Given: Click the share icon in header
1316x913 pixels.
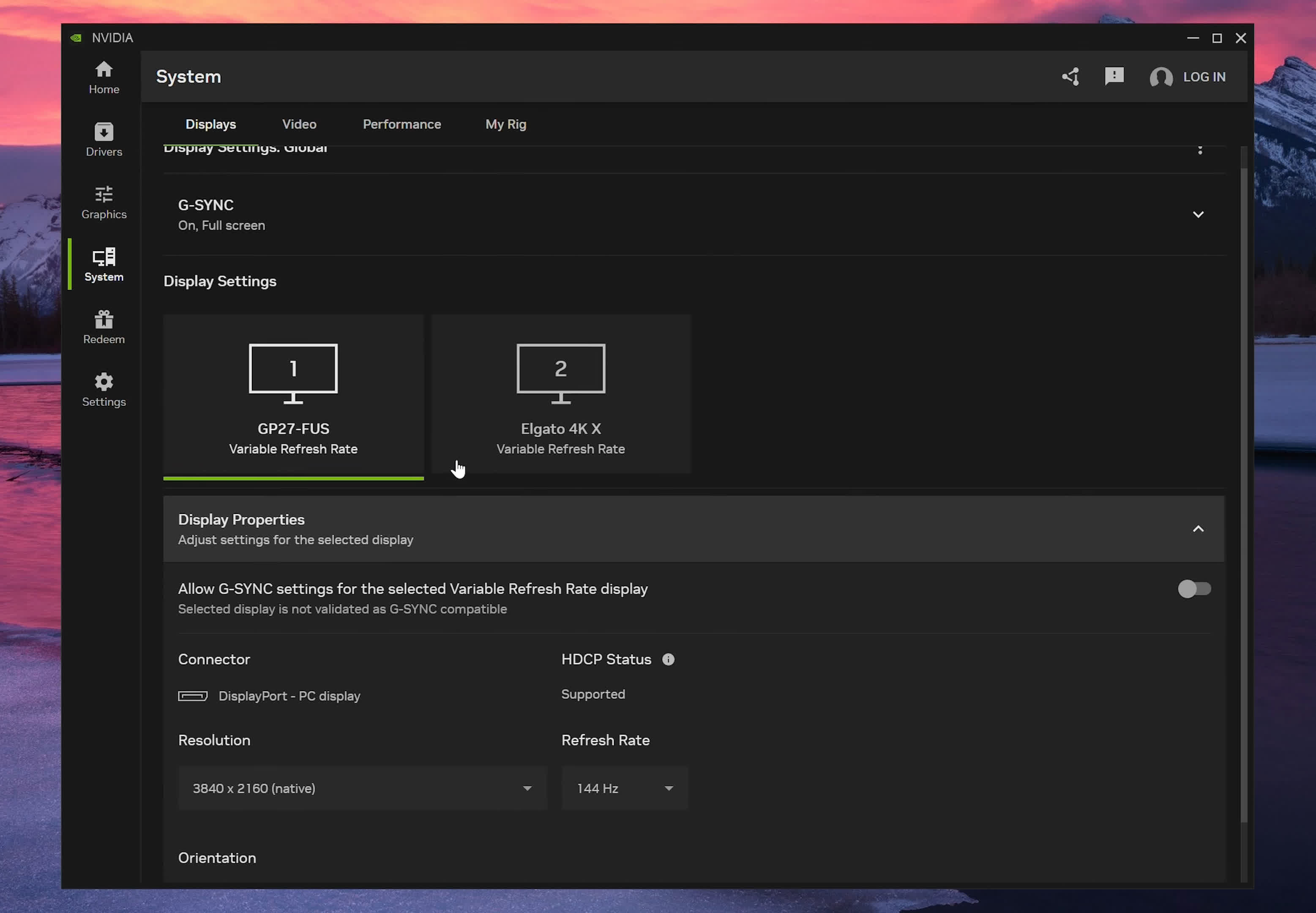Looking at the screenshot, I should (x=1070, y=77).
